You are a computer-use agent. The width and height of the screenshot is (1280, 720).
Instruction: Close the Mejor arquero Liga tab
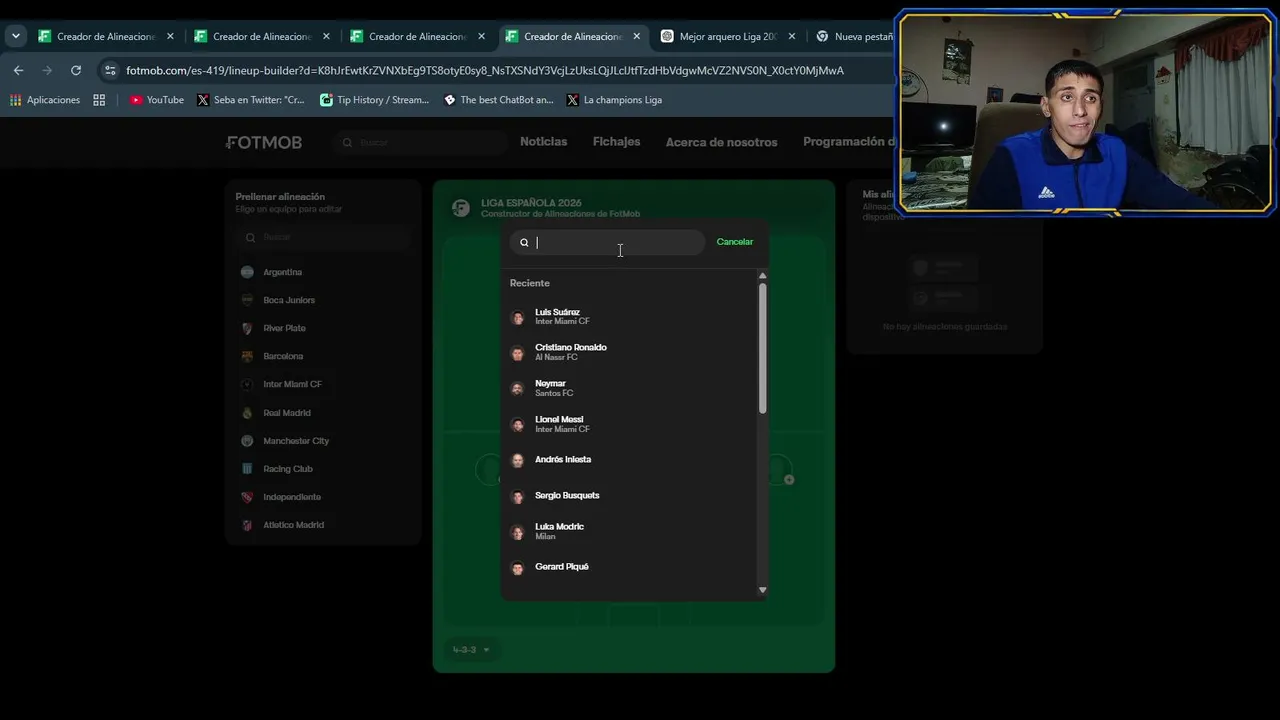click(792, 36)
